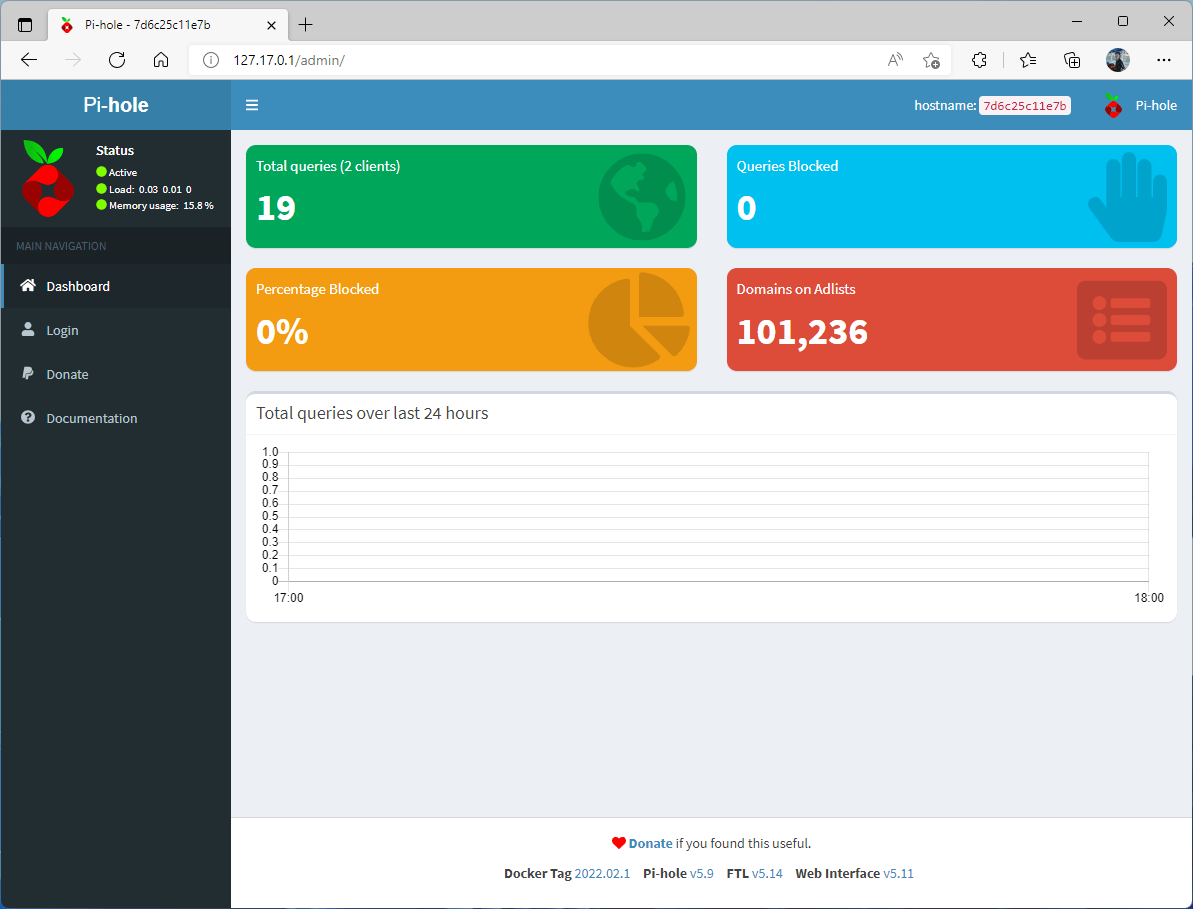This screenshot has width=1193, height=909.
Task: Click the Total queries value 19
Action: [x=275, y=208]
